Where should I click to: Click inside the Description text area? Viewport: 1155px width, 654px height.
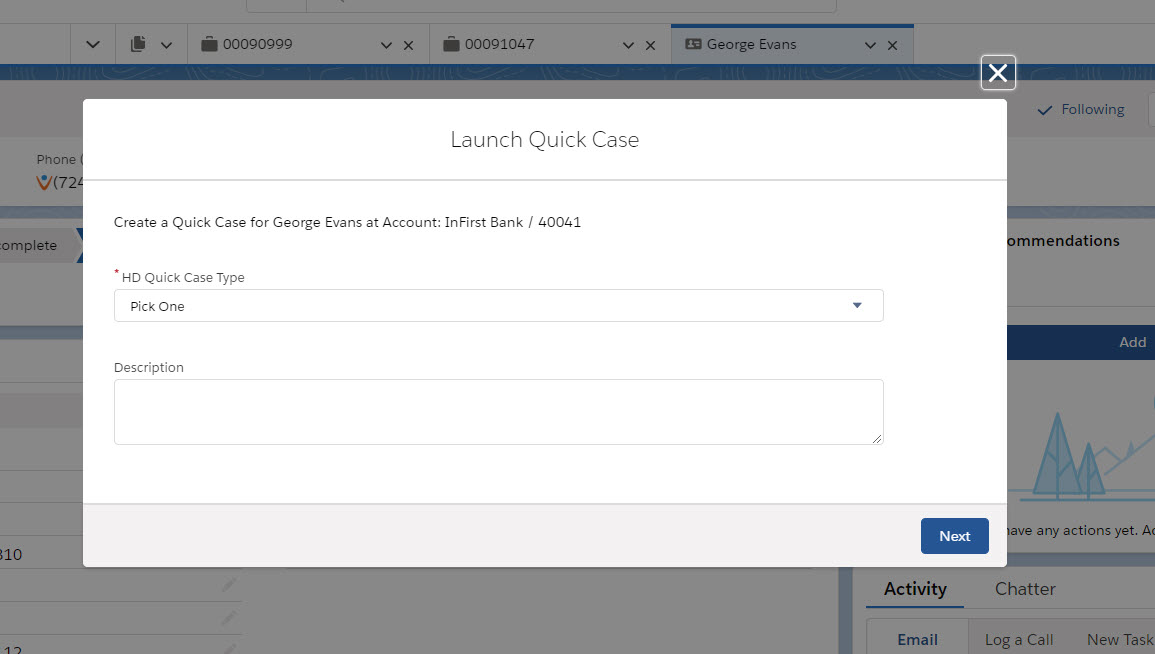[498, 411]
